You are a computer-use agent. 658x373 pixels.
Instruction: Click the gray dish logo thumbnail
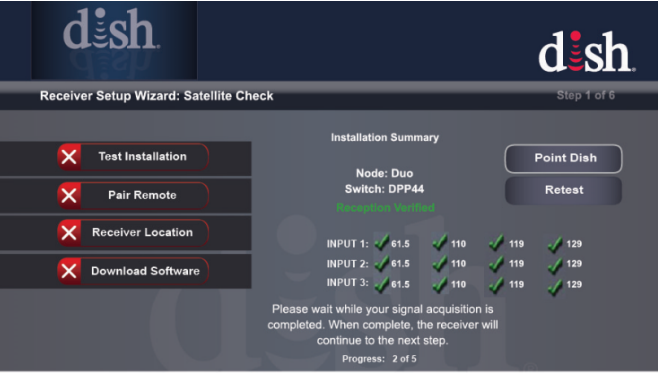pyautogui.click(x=114, y=41)
